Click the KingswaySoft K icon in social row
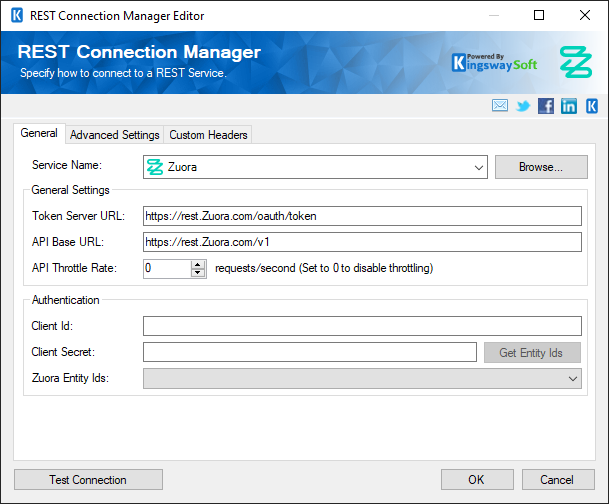609x504 pixels. pyautogui.click(x=592, y=106)
